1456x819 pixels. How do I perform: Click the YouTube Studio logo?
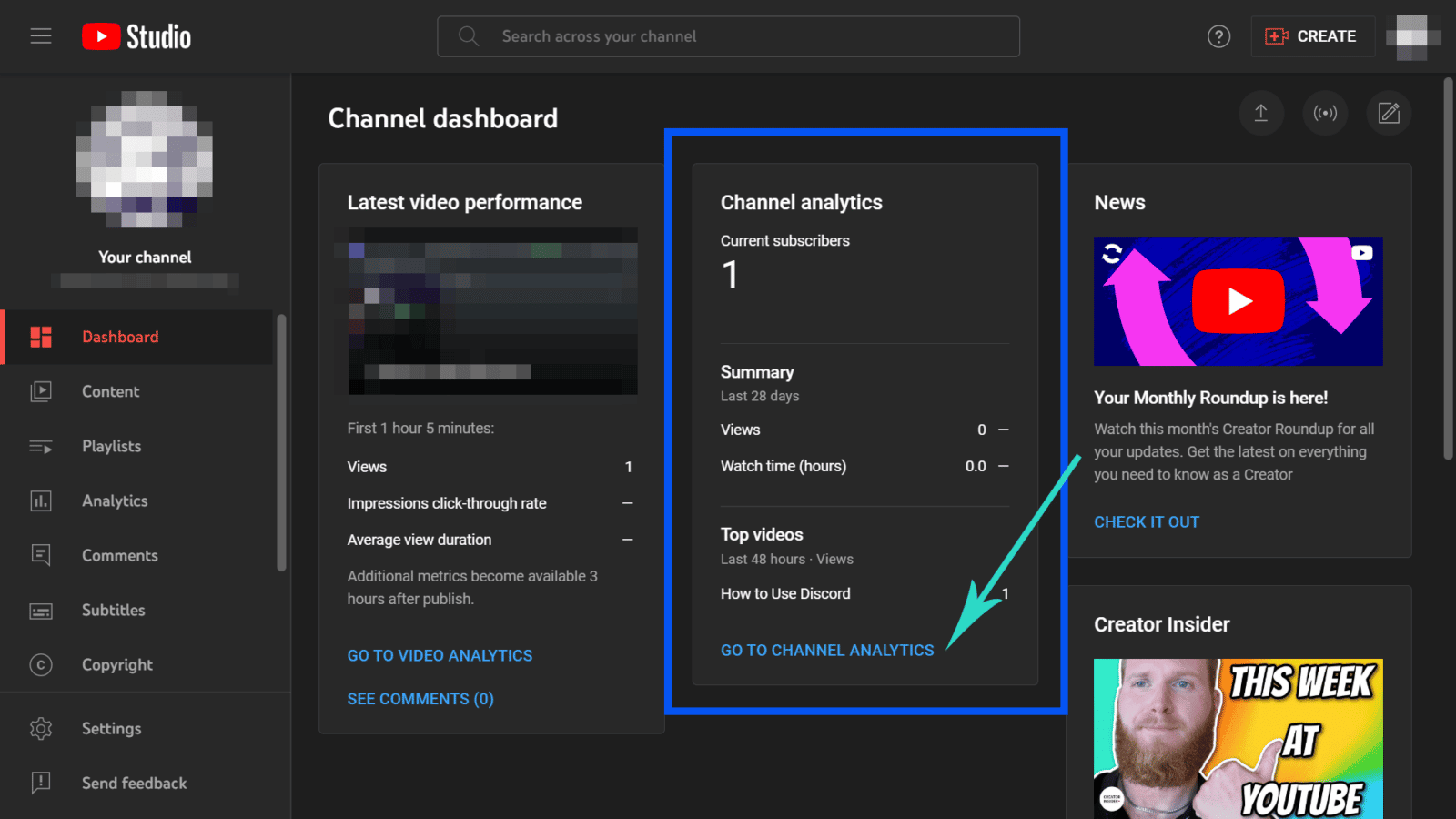[136, 36]
